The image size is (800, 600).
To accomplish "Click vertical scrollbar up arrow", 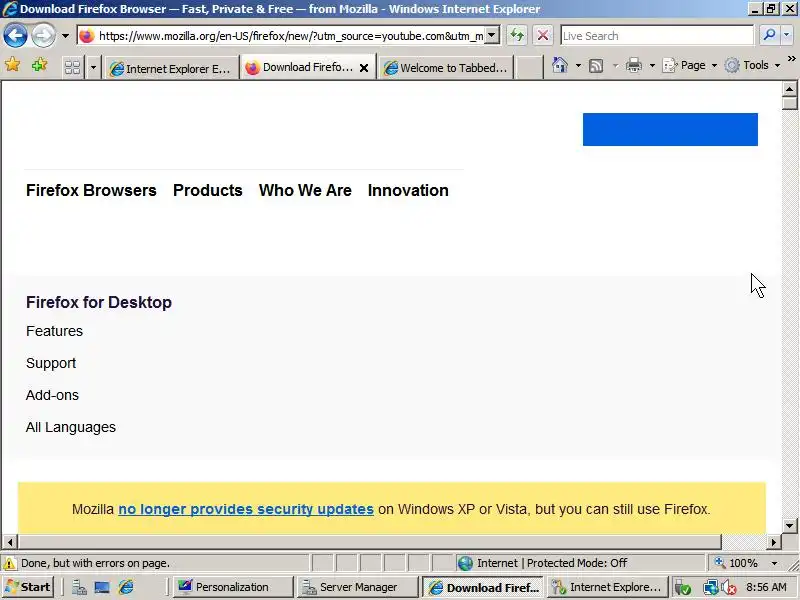I will [x=789, y=89].
